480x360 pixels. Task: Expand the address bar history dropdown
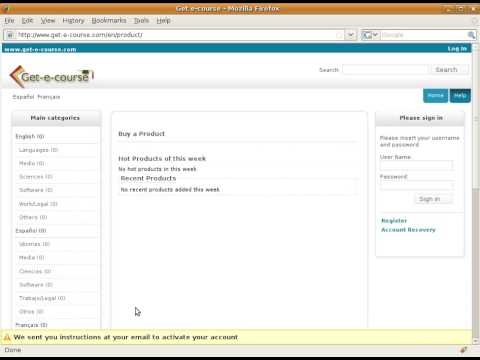[350, 35]
